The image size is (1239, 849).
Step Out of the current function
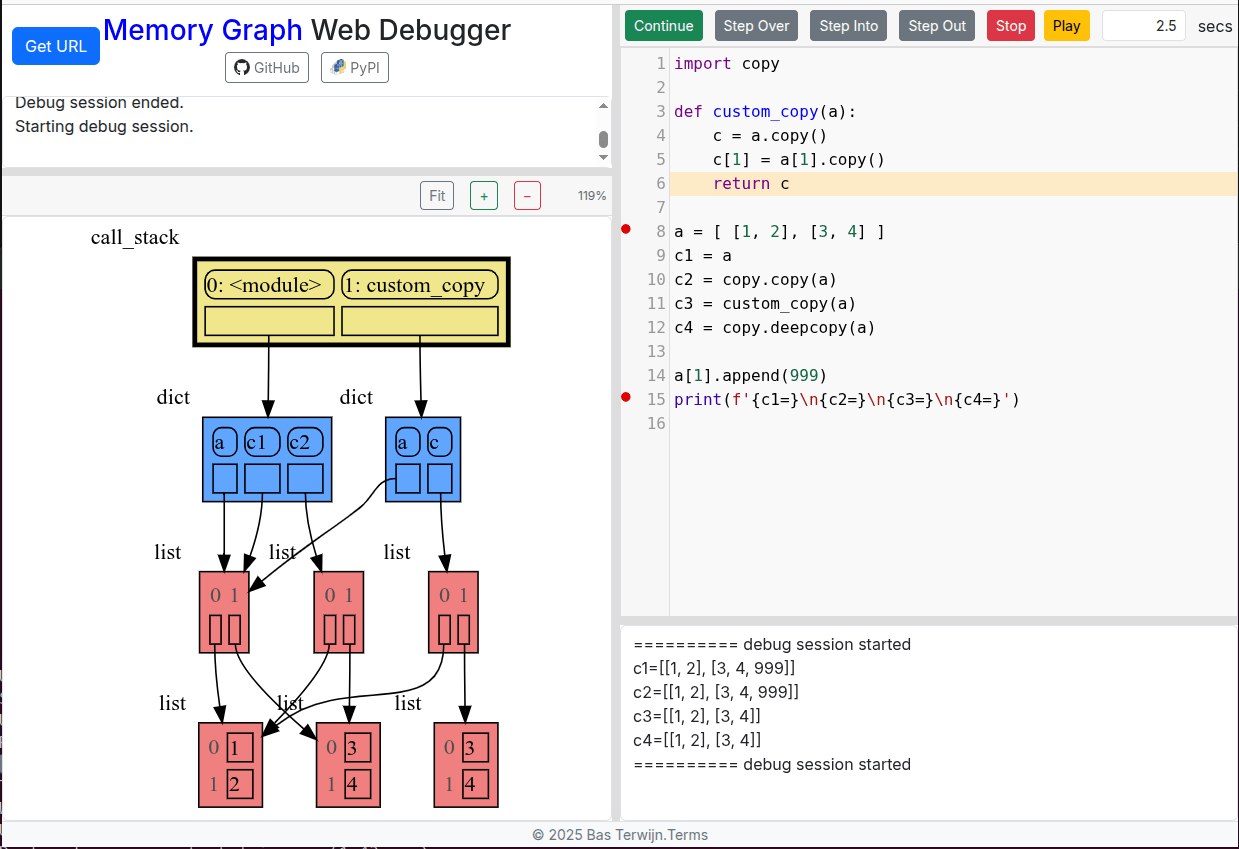[936, 25]
